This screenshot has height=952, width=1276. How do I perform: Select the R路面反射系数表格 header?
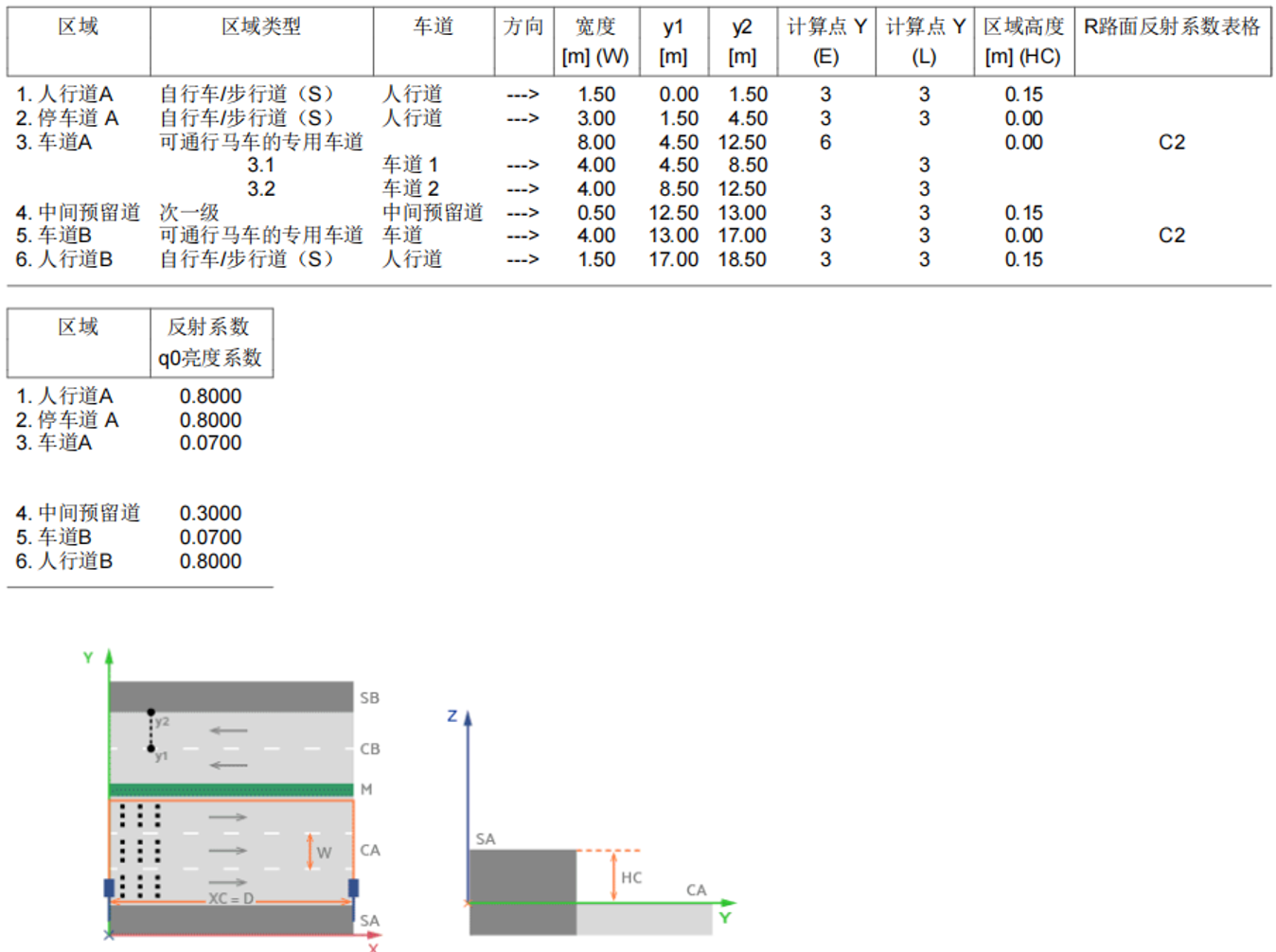click(x=1172, y=27)
